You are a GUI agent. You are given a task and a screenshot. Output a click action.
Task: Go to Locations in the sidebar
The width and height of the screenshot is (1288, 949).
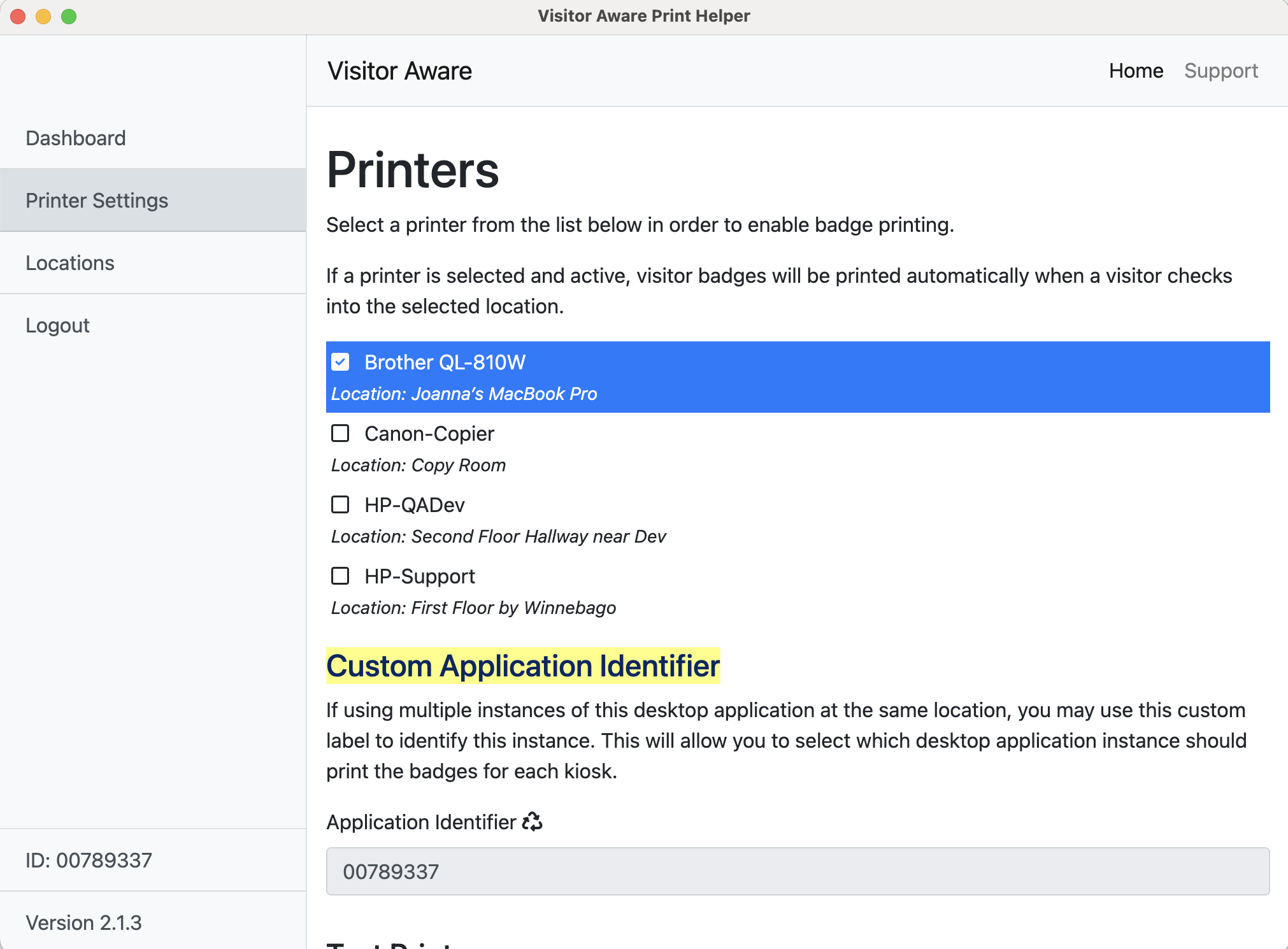pos(70,263)
